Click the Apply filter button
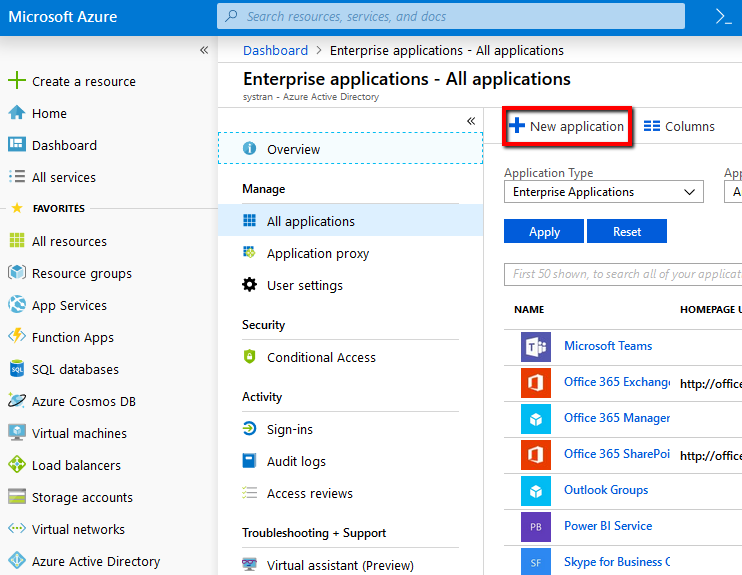 tap(544, 231)
